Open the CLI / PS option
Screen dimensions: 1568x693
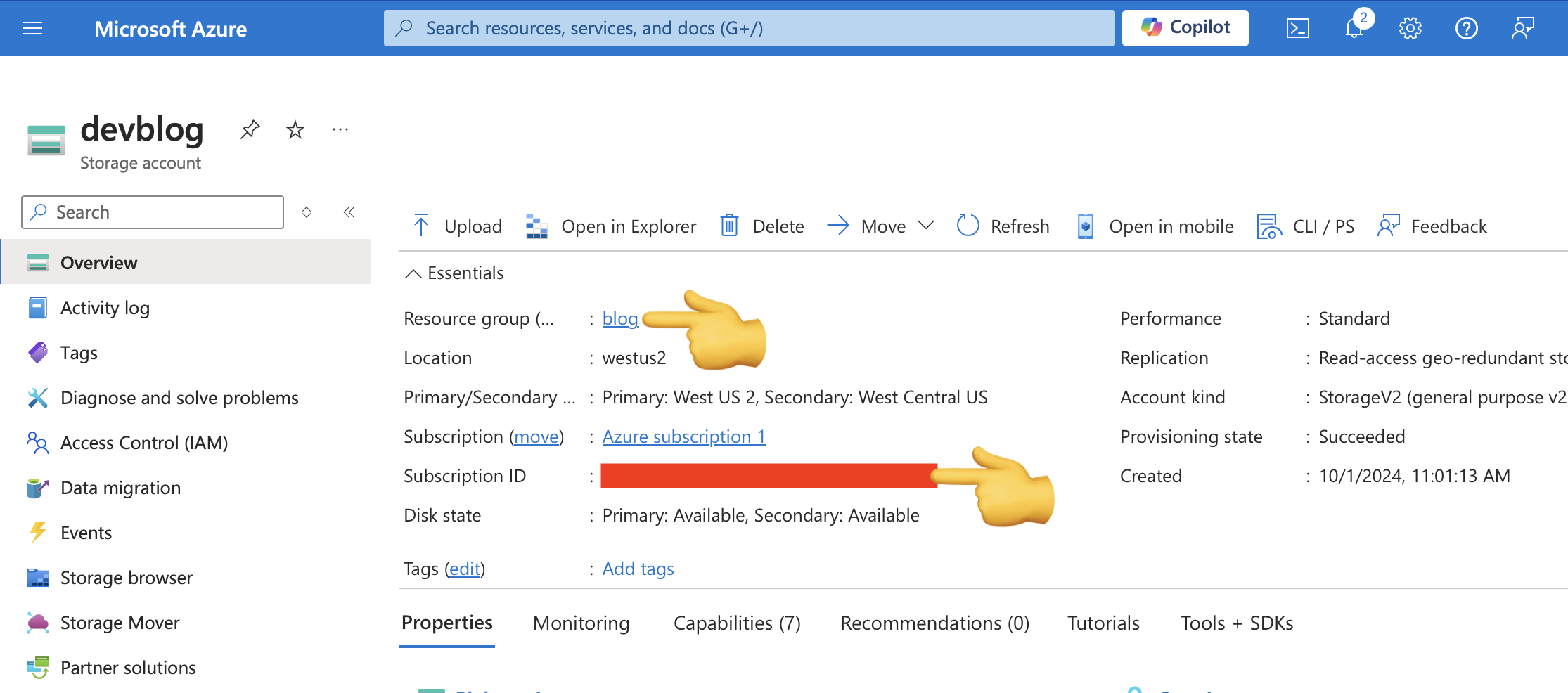point(1305,226)
